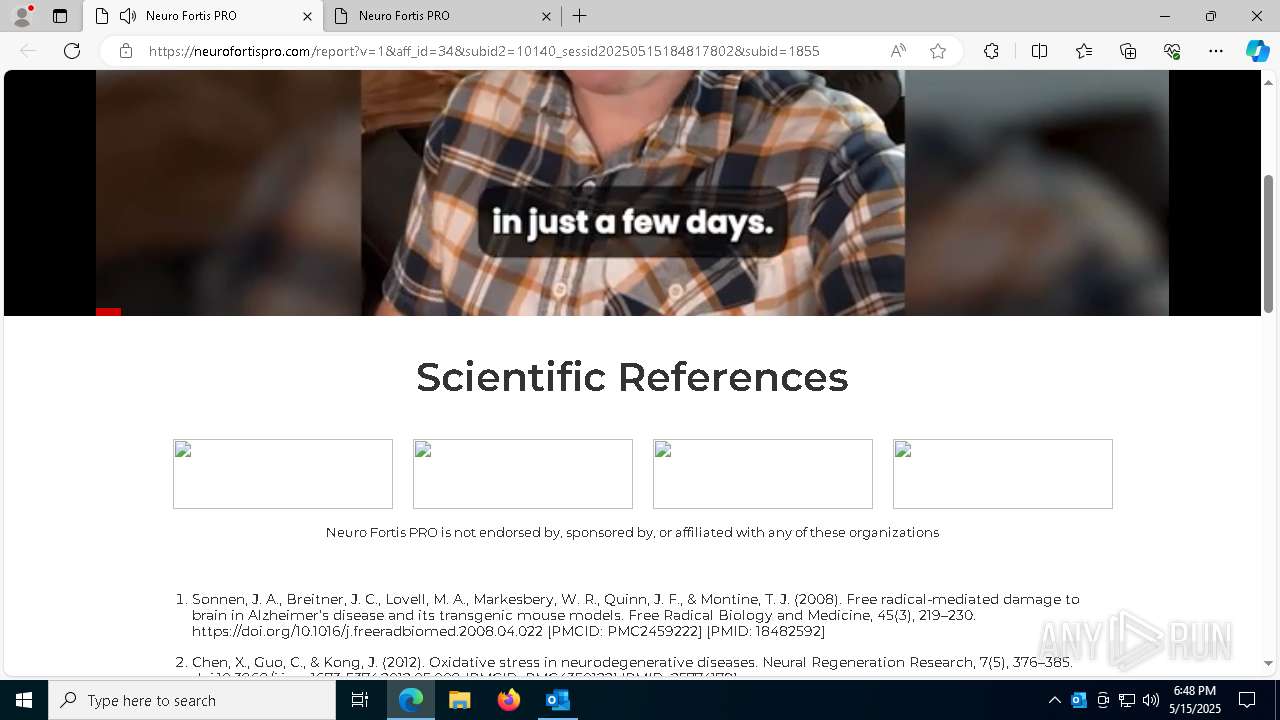Toggle split screen view
1280x720 pixels.
coord(1039,51)
